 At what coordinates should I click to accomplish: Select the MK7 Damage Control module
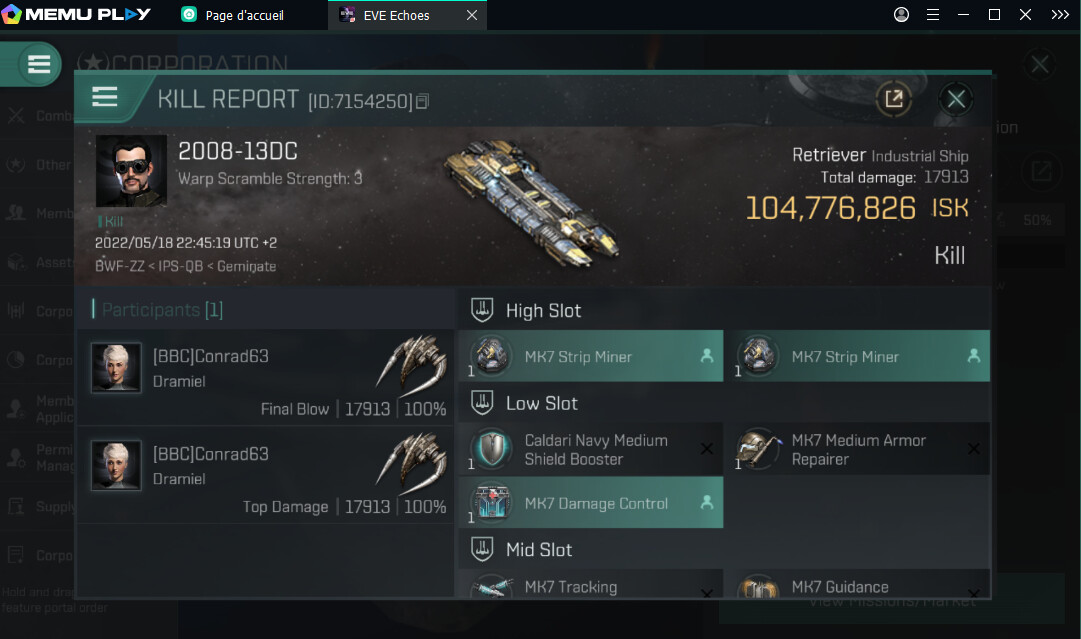(x=590, y=504)
